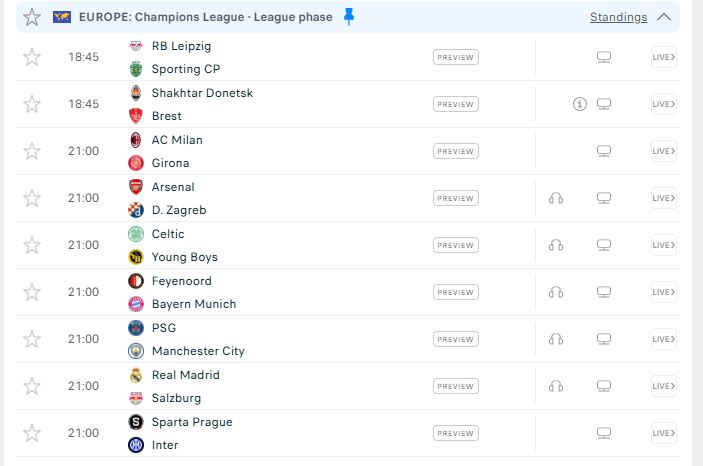703x466 pixels.
Task: Click the Inter club logo
Action: pyautogui.click(x=136, y=445)
